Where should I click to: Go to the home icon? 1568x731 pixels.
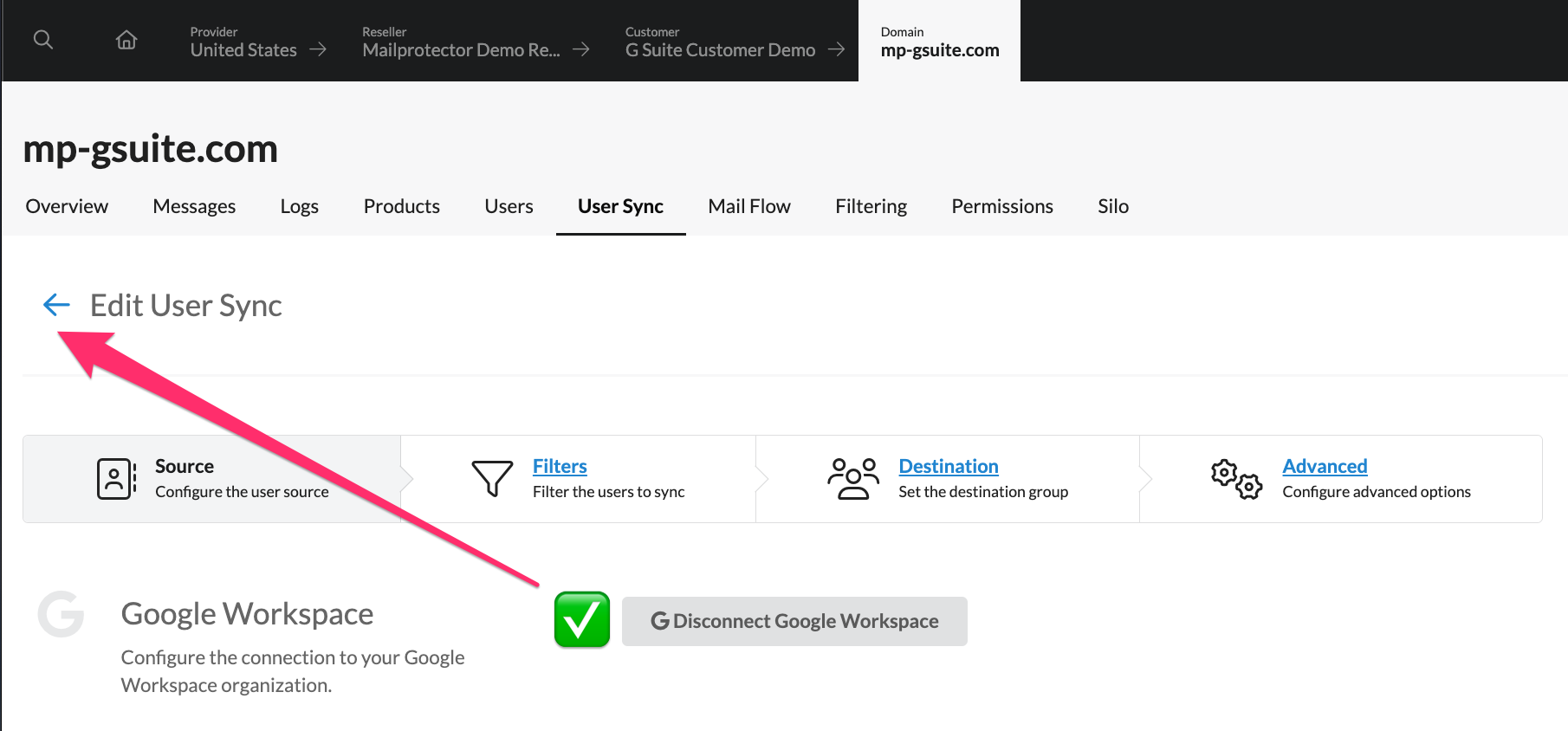point(126,40)
